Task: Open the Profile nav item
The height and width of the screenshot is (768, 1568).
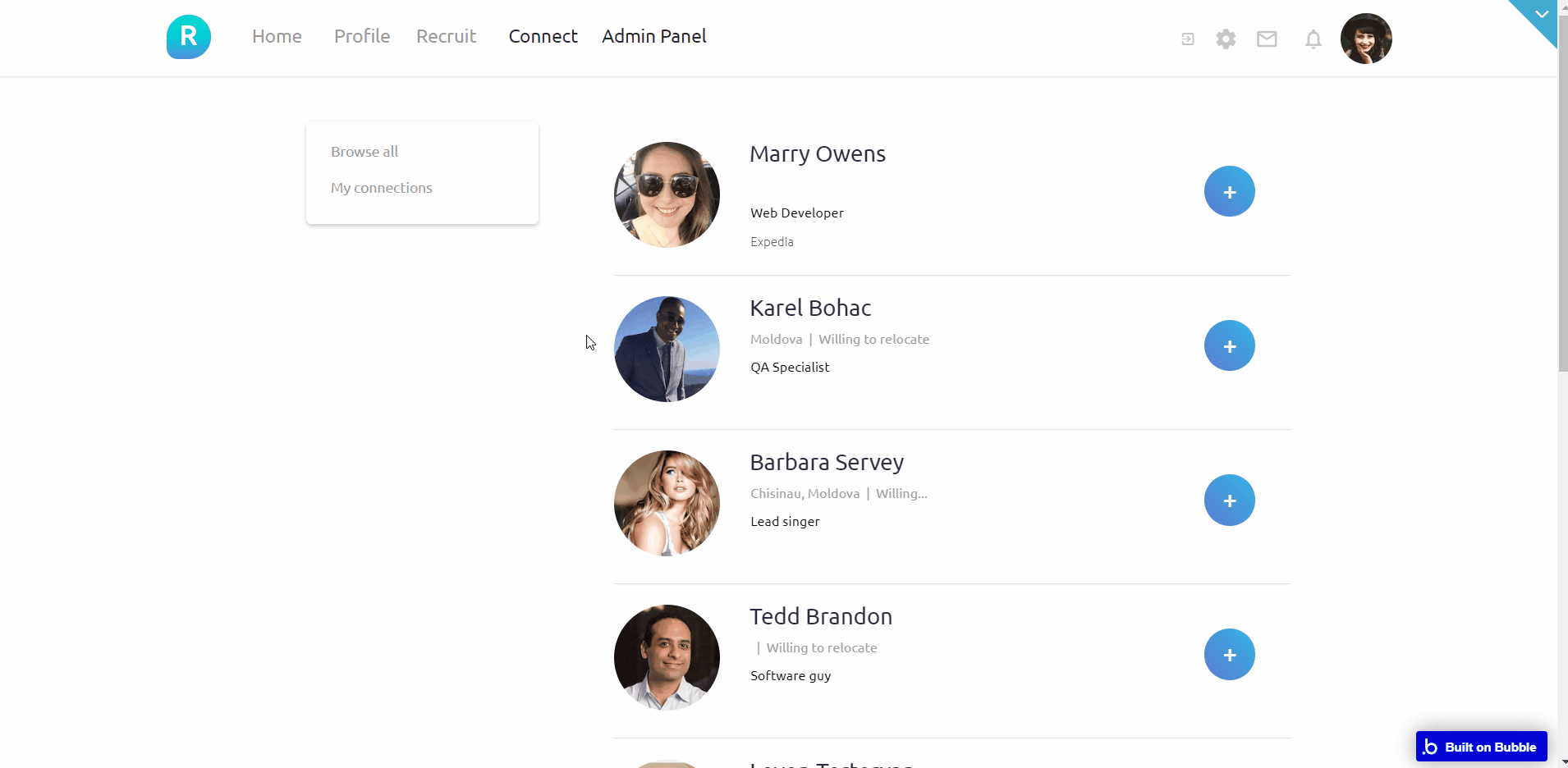Action: pos(361,37)
